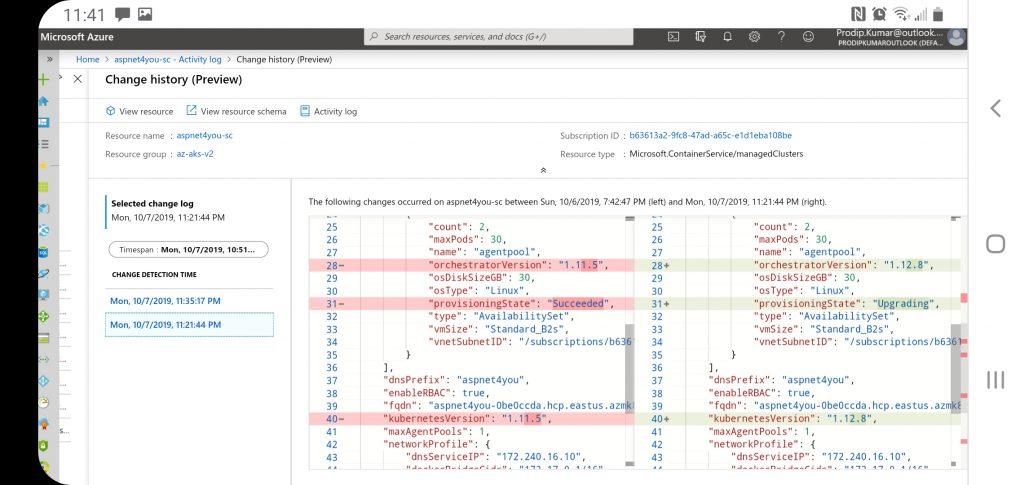Viewport: 1024px width, 485px height.
Task: Click the Favorites star in sidebar
Action: pos(44,165)
